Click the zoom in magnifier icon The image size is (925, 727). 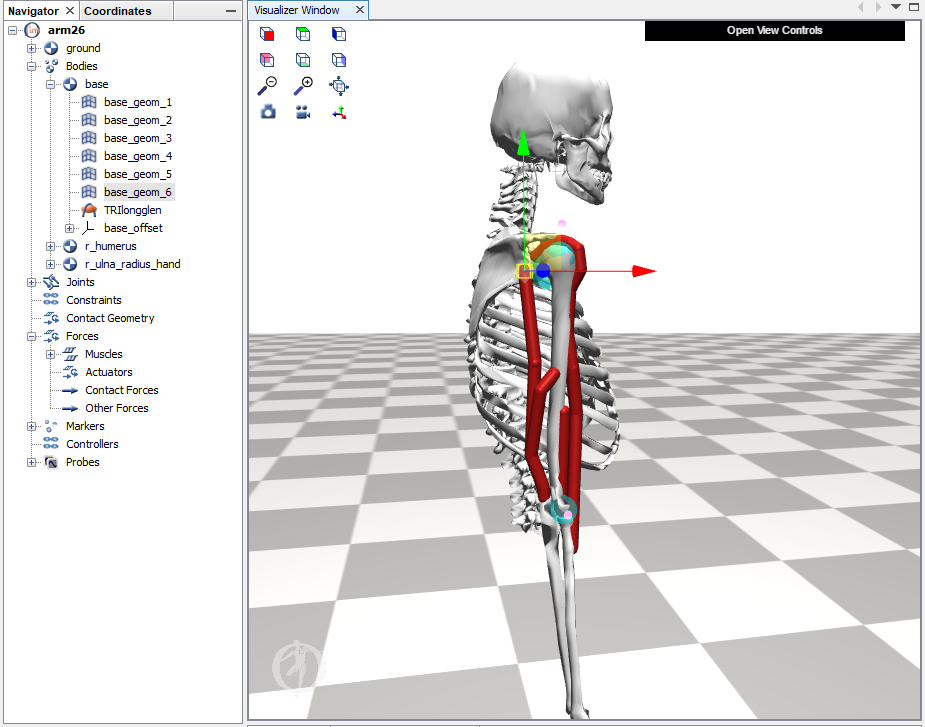point(303,85)
